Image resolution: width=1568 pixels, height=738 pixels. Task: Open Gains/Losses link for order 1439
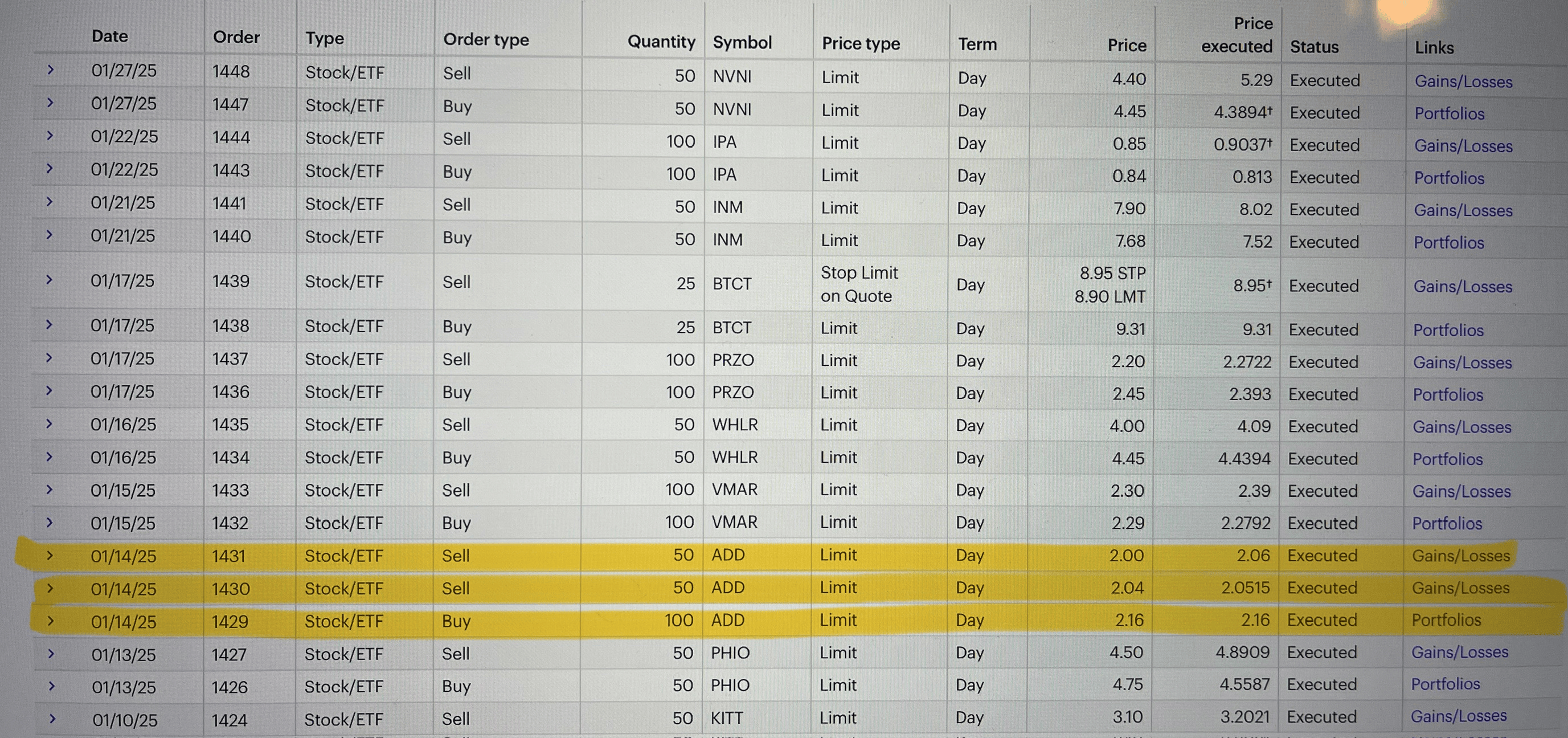click(1462, 286)
